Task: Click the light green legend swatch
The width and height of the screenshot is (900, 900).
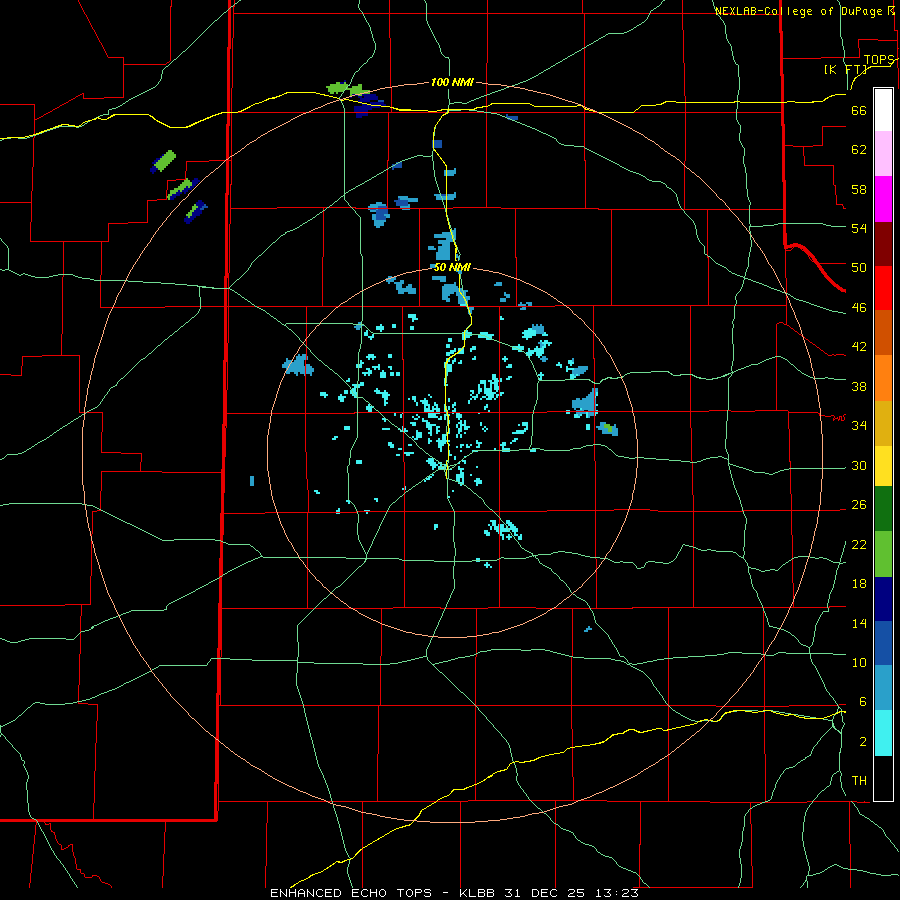Action: click(883, 554)
